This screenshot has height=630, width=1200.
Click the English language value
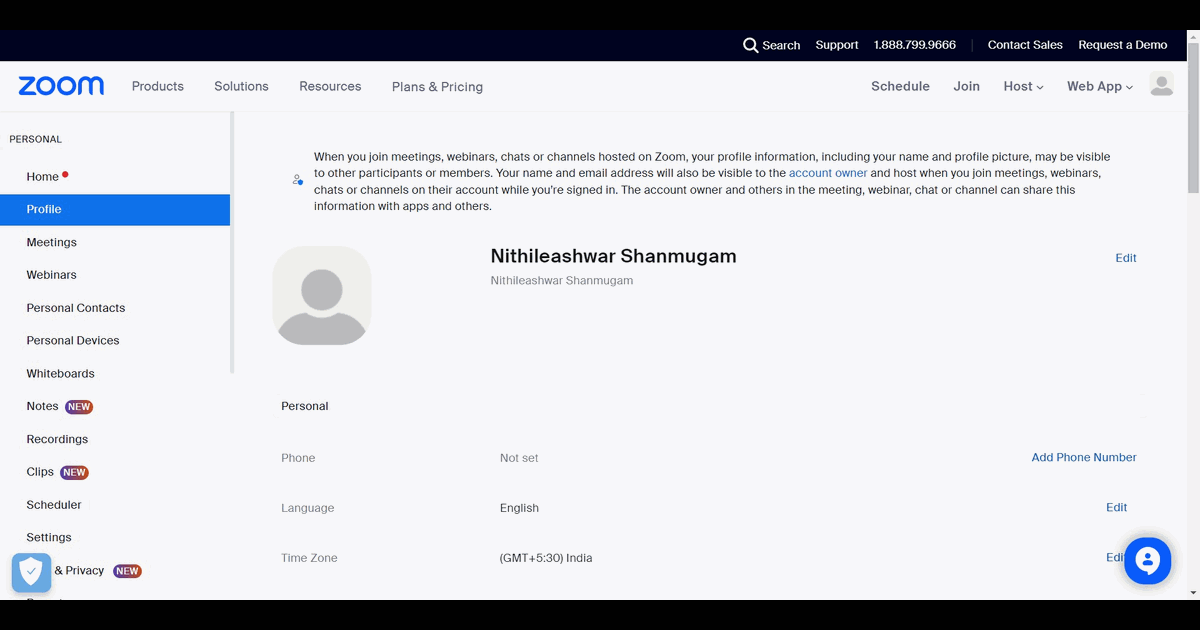click(x=519, y=508)
